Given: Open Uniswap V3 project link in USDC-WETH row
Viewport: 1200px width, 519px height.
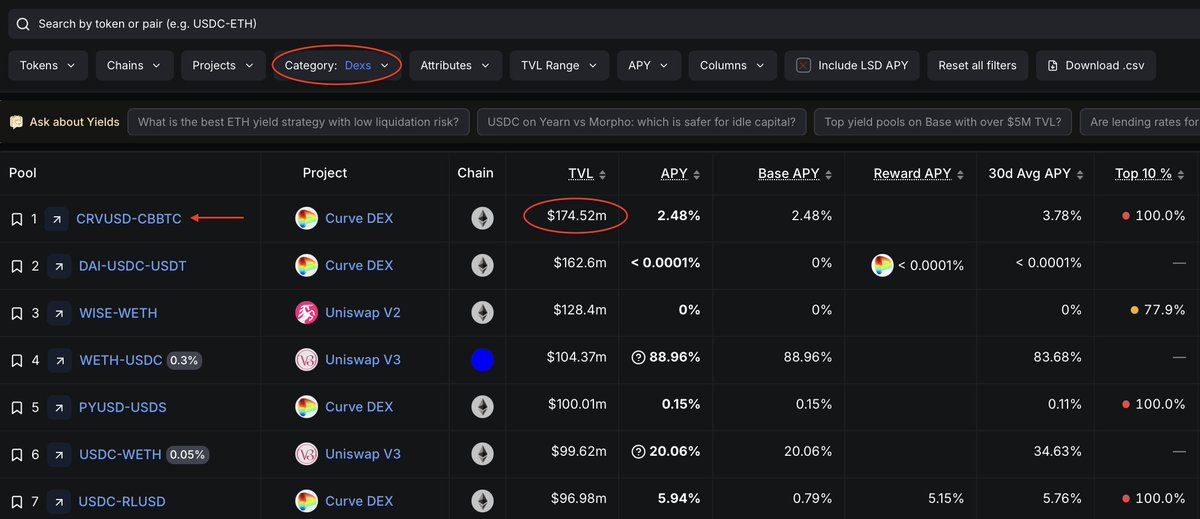Looking at the screenshot, I should [x=363, y=454].
